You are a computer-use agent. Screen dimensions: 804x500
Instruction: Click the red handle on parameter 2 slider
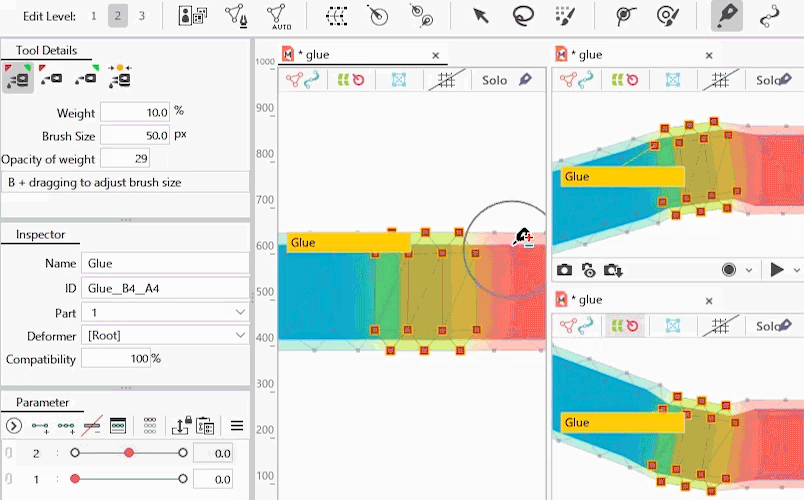129,453
